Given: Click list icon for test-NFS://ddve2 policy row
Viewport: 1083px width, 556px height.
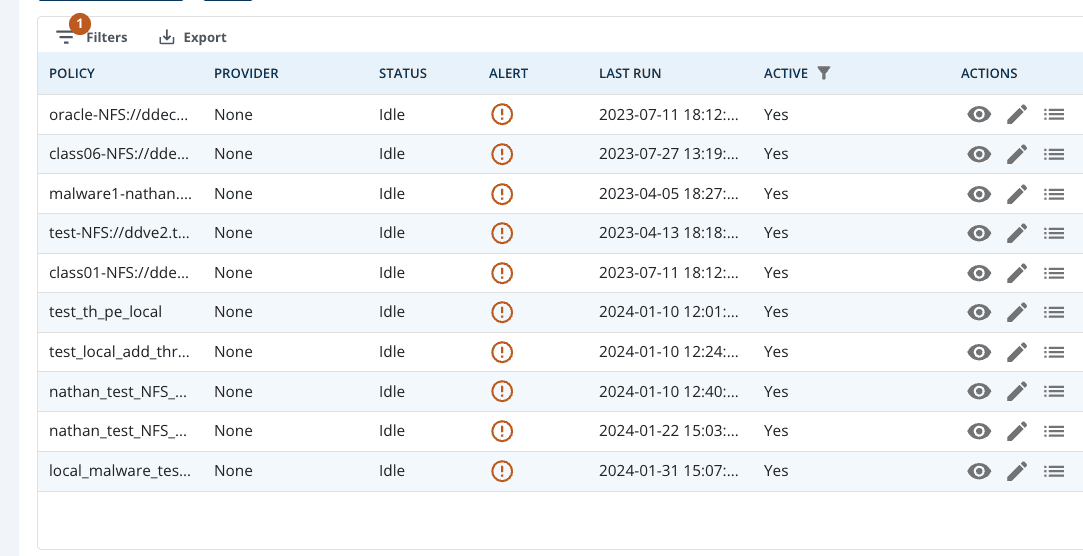Looking at the screenshot, I should (1053, 233).
